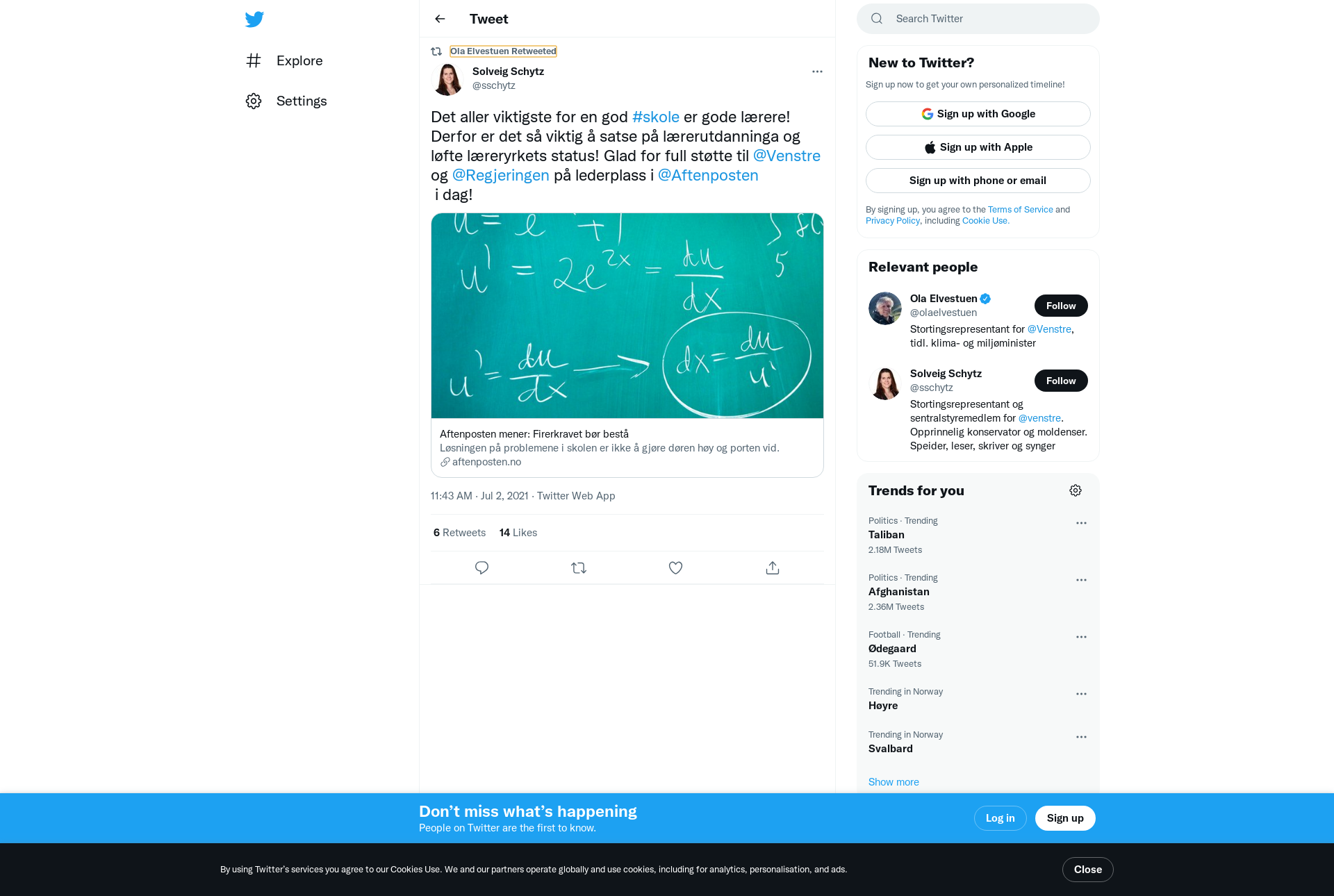The width and height of the screenshot is (1334, 896).
Task: Close the cookies notice banner
Action: 1088,870
